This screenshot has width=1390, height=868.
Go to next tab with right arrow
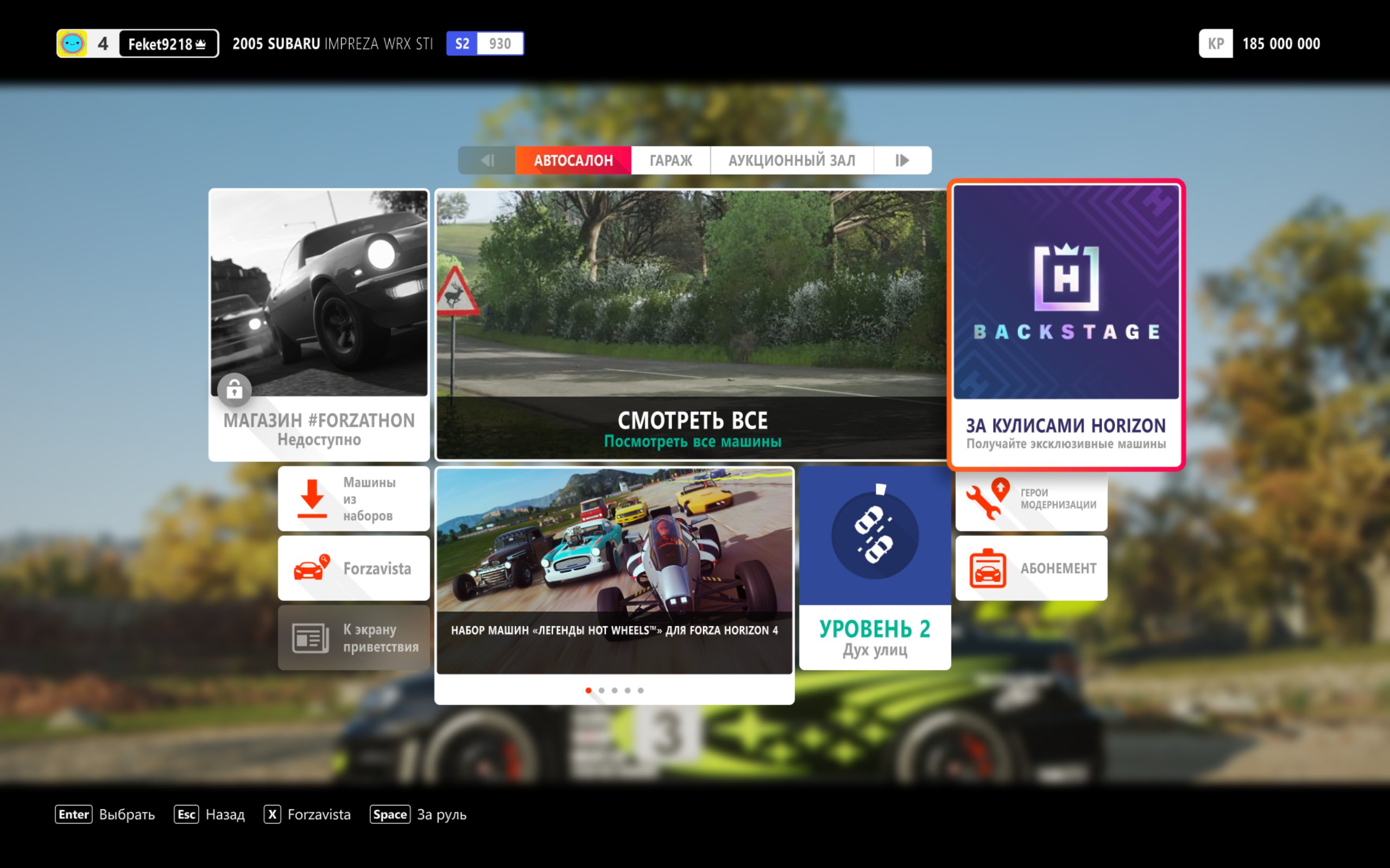tap(902, 160)
